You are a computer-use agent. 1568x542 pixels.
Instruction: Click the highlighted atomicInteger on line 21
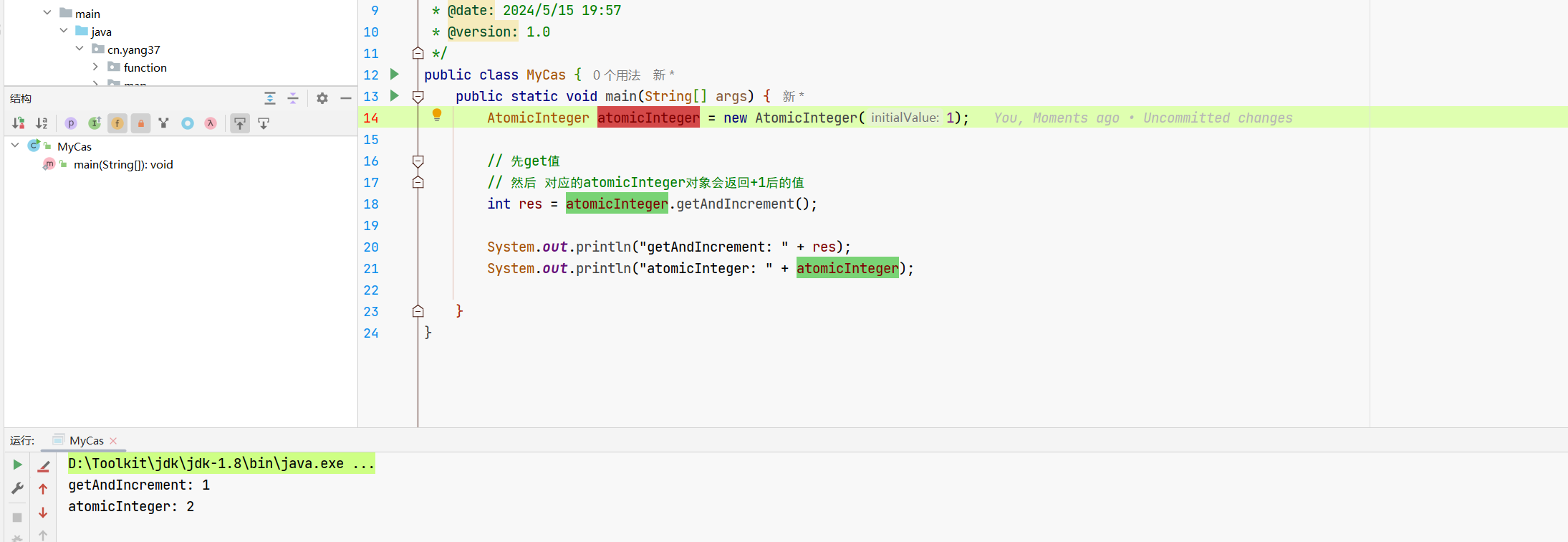(847, 268)
